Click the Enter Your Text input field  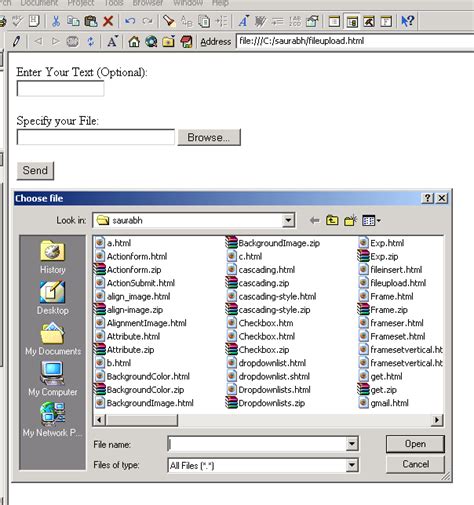pyautogui.click(x=60, y=89)
